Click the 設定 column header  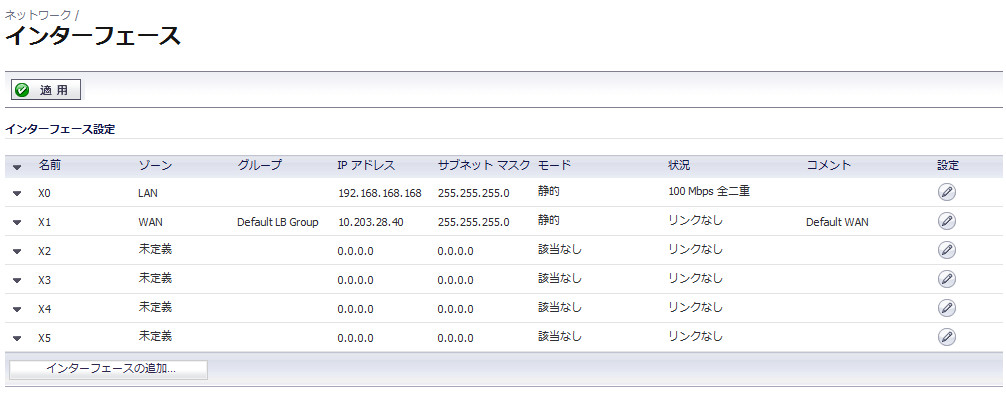pyautogui.click(x=948, y=165)
